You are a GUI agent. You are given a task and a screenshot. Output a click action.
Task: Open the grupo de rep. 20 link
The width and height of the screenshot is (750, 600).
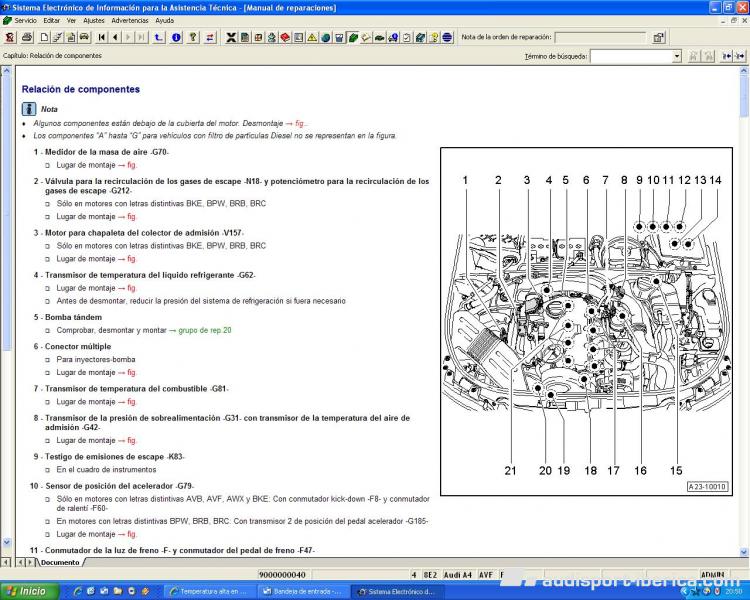click(x=200, y=330)
